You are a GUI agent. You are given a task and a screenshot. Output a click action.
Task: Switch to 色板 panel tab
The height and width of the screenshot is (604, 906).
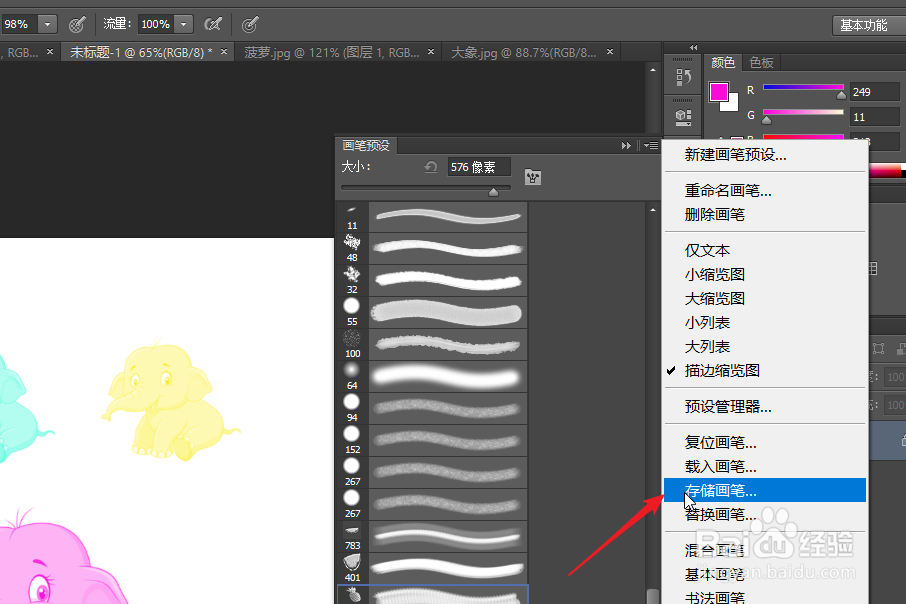point(761,62)
